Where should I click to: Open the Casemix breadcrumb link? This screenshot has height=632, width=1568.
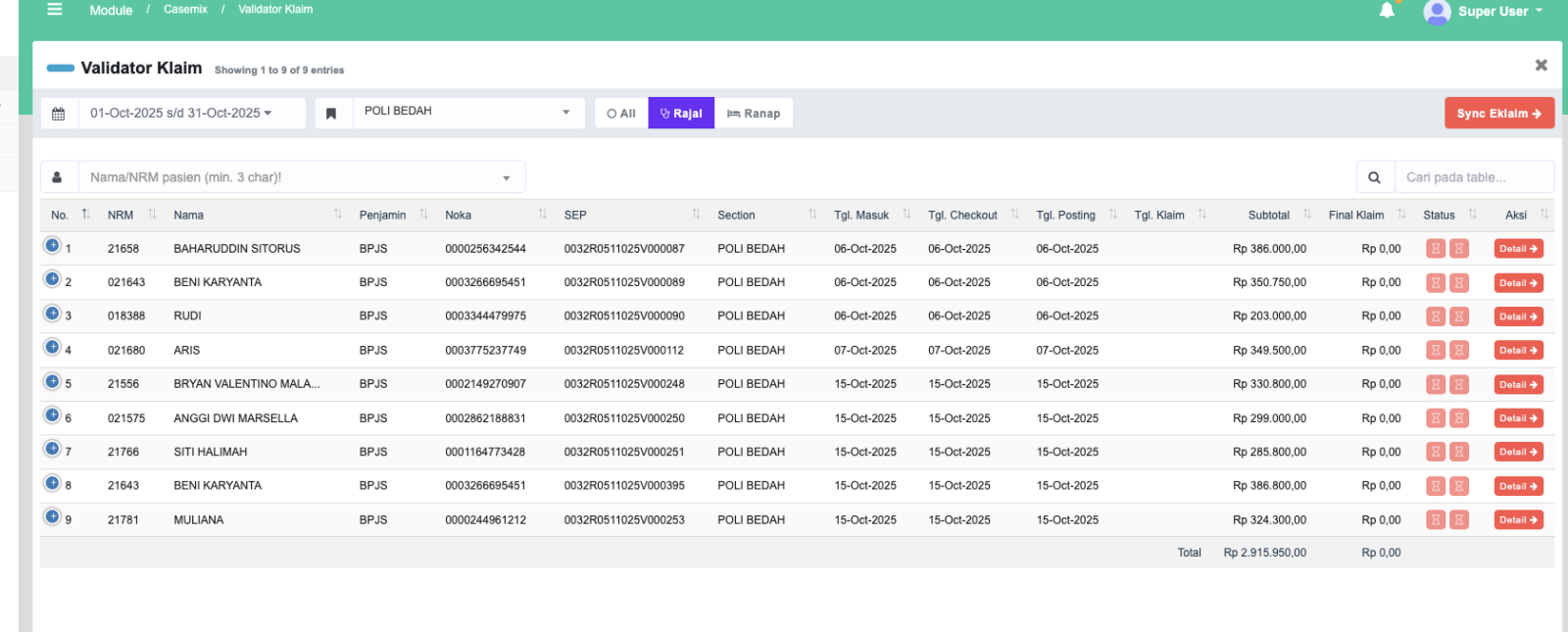click(x=185, y=10)
